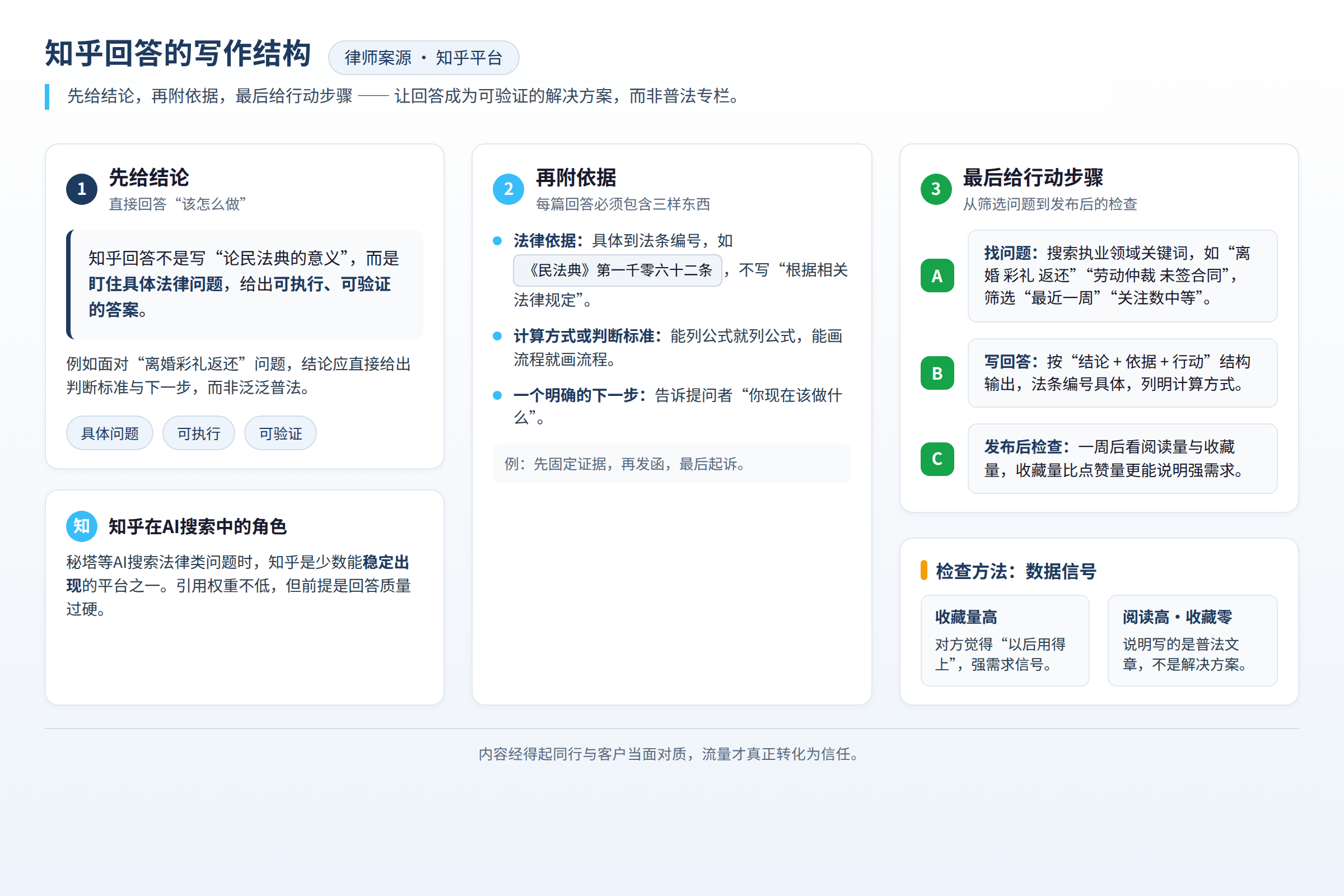Click the paragraph 例如面对“离婚彩礼返还”问题
Image resolution: width=1344 pixels, height=896 pixels.
pyautogui.click(x=239, y=376)
